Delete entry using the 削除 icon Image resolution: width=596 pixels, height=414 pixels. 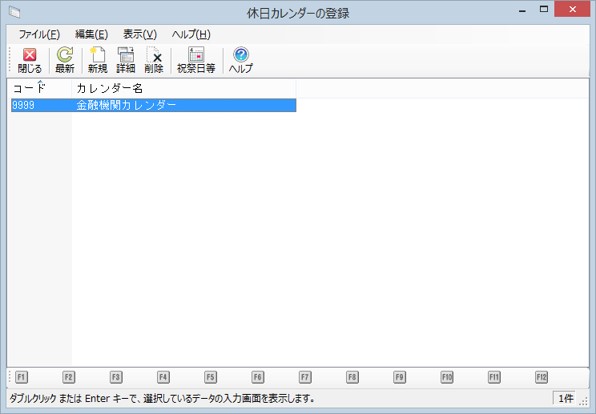pos(154,60)
